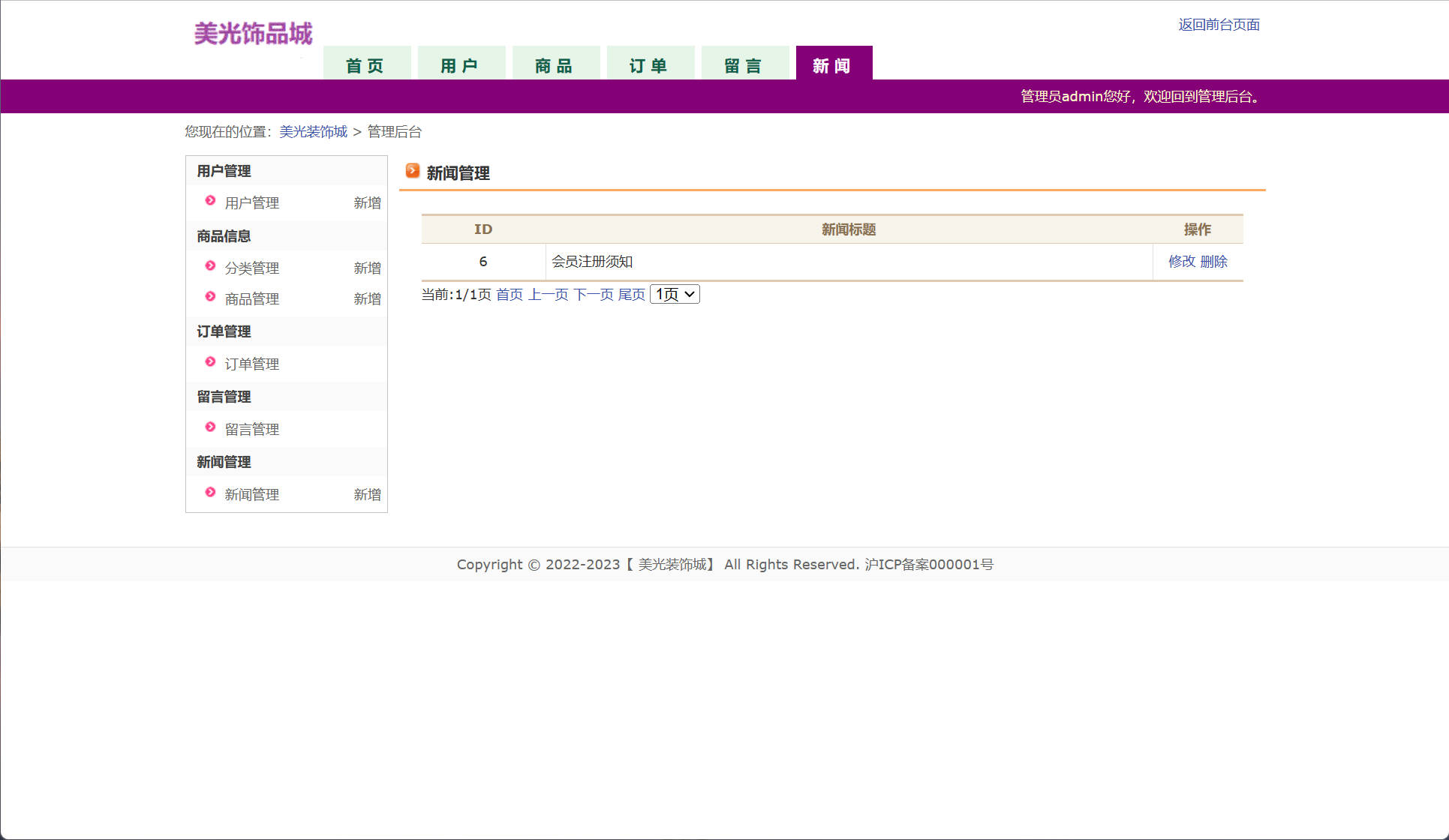This screenshot has height=840, width=1449.
Task: Click 修改 for the 会员注册须知 news item
Action: pos(1181,262)
